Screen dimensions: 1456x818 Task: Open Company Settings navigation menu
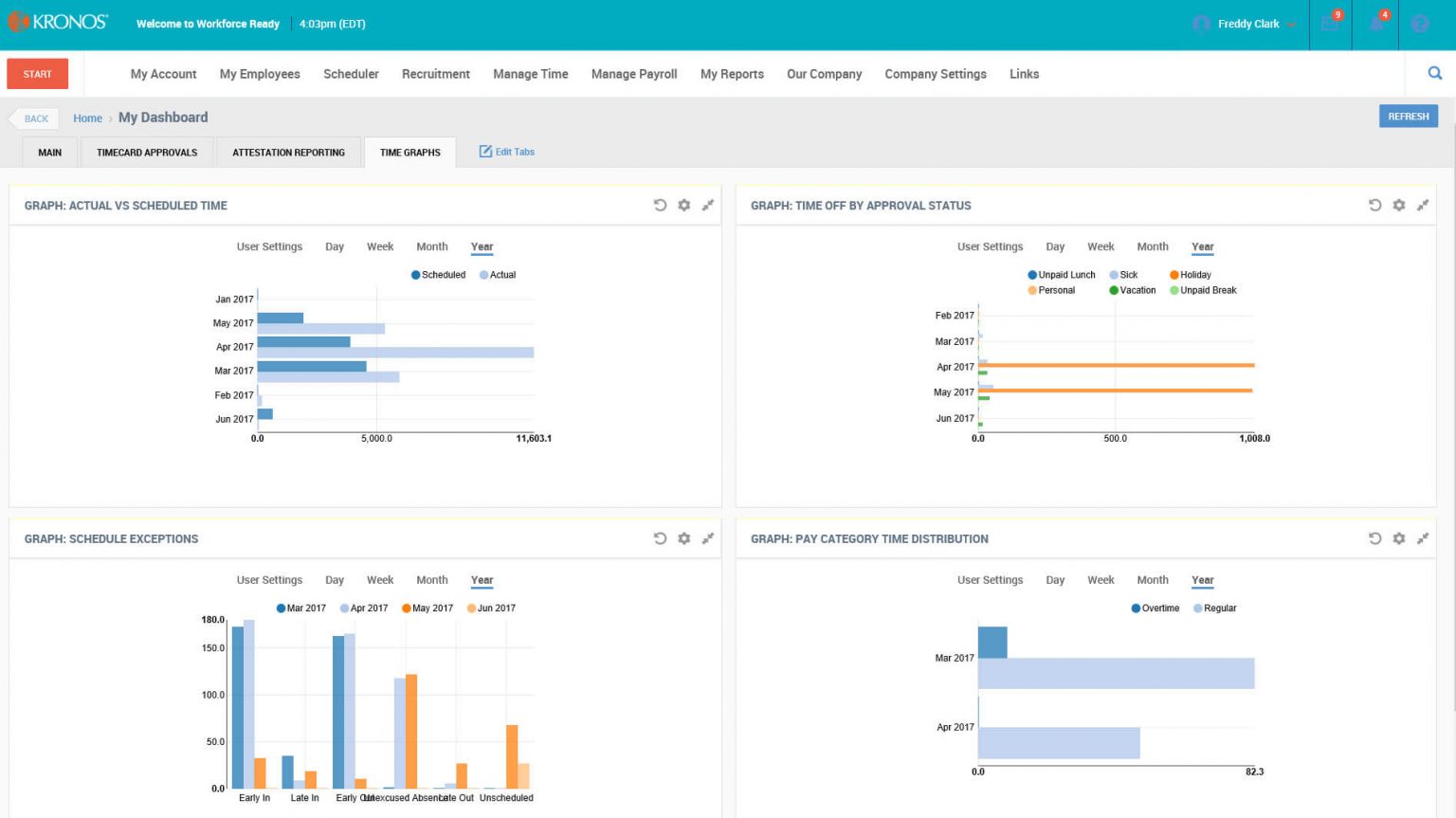(x=935, y=74)
